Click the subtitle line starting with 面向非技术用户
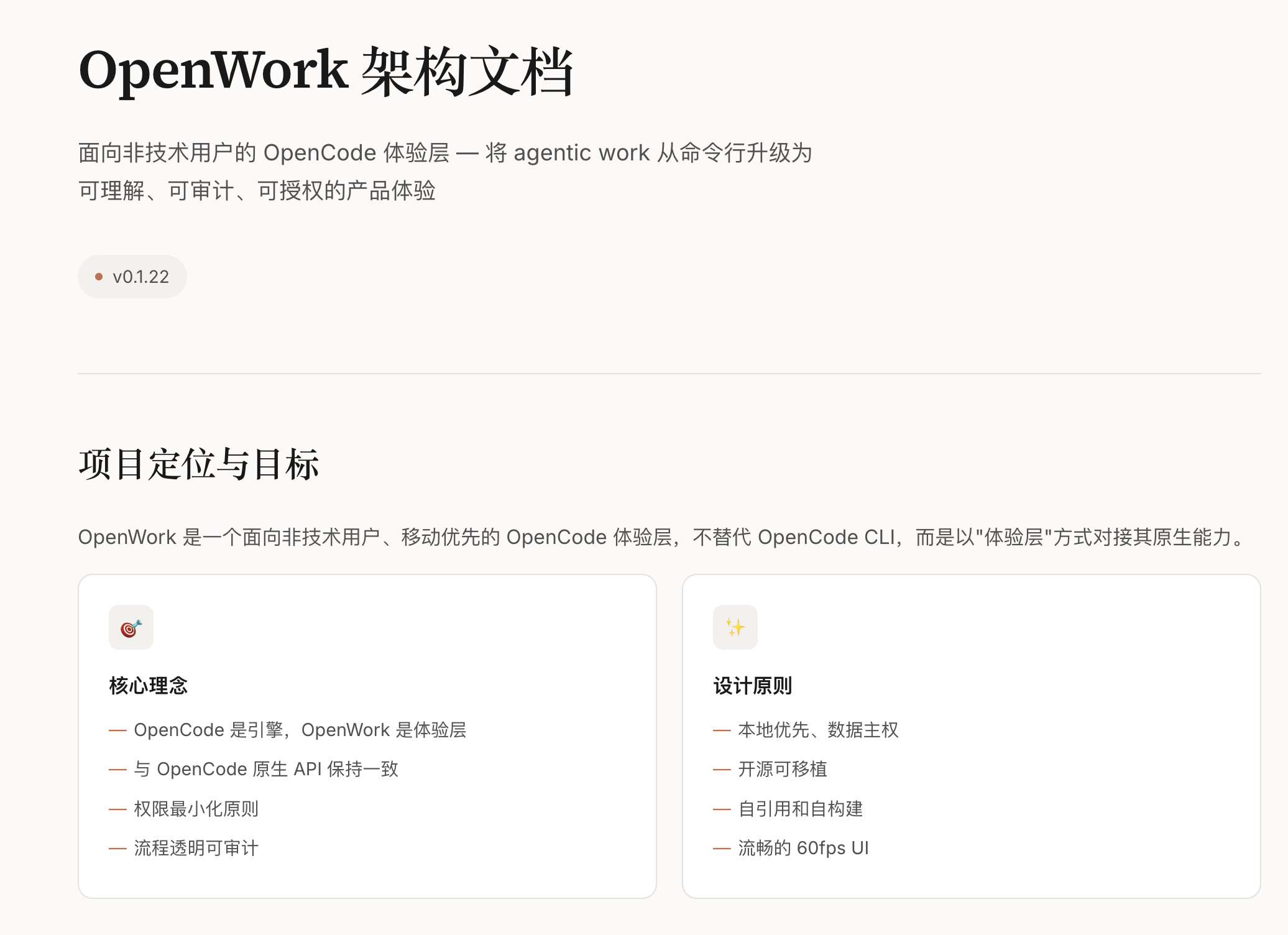 (x=444, y=153)
